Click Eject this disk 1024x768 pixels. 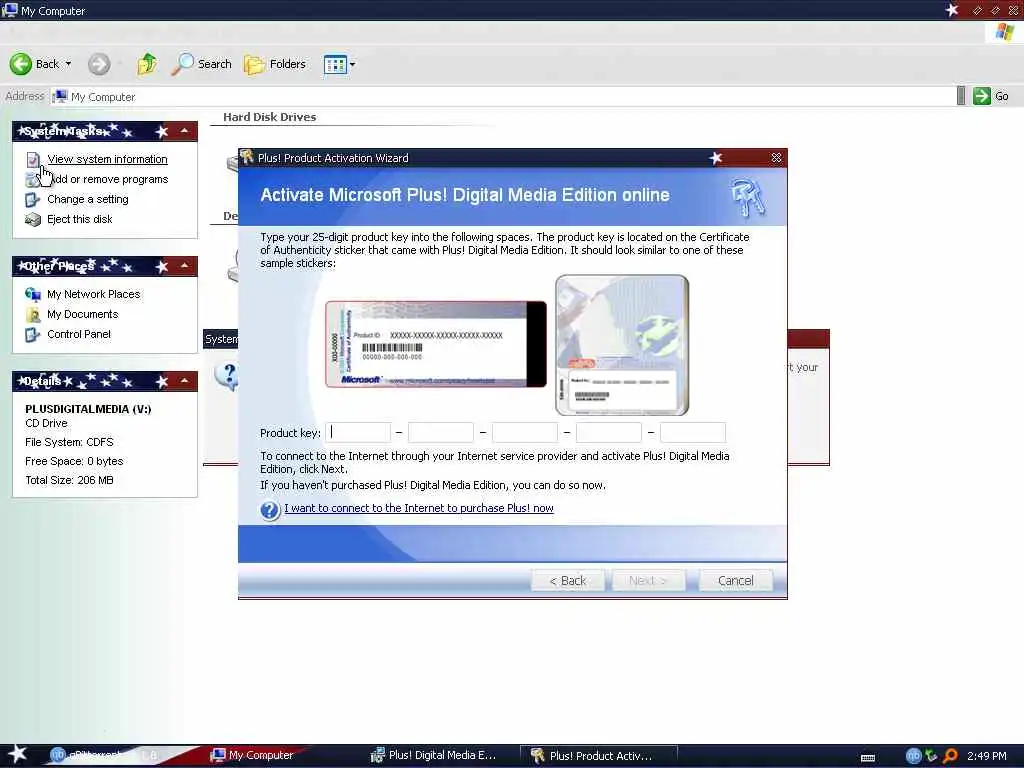80,219
